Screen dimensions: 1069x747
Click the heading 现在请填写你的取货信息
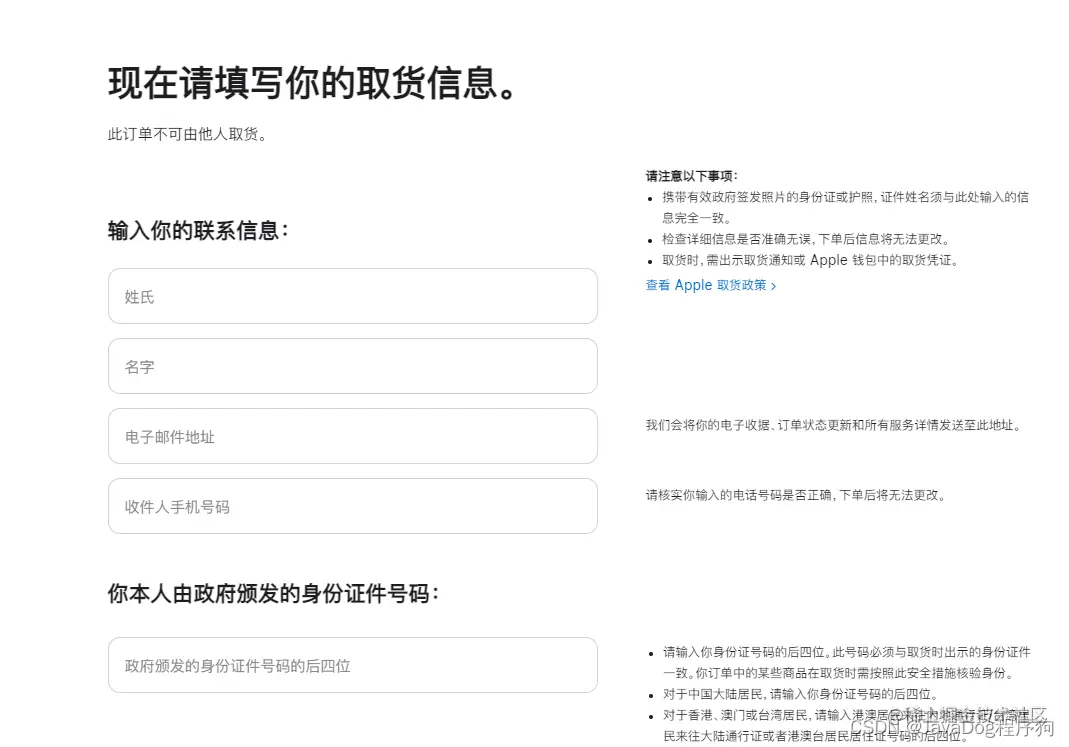point(312,83)
